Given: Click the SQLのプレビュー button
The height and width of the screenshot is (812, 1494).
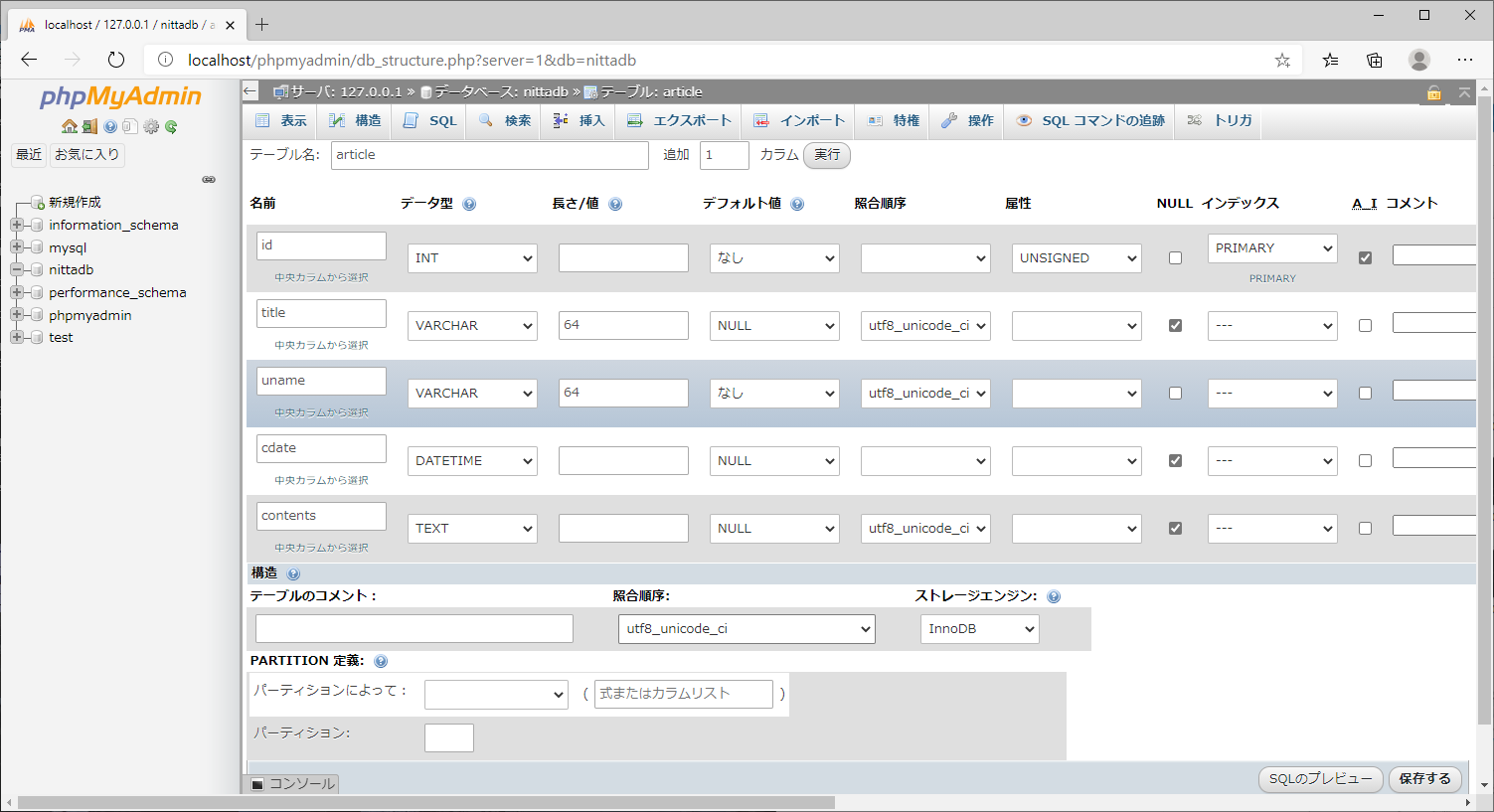Looking at the screenshot, I should pyautogui.click(x=1320, y=779).
